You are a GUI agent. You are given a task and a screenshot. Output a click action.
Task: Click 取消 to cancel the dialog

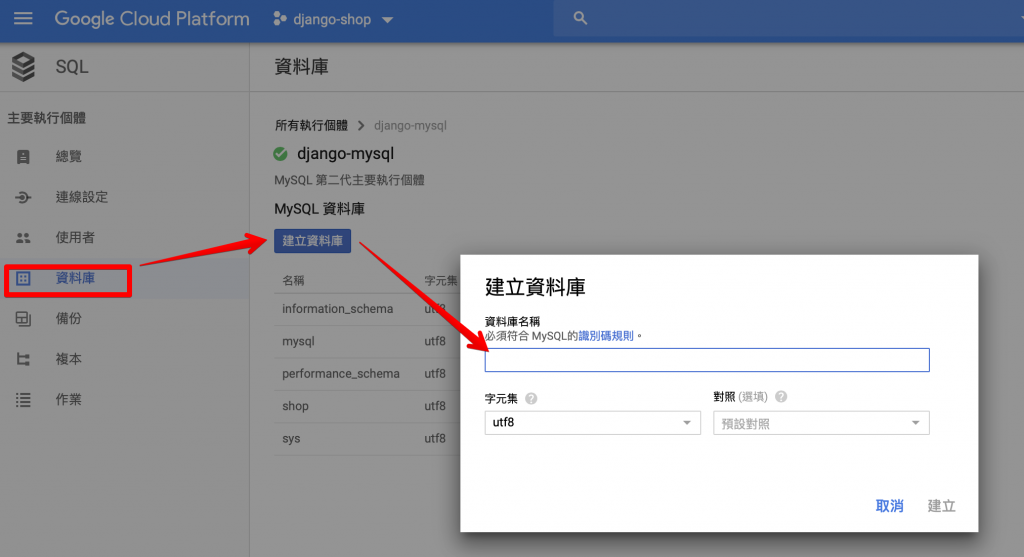[889, 505]
